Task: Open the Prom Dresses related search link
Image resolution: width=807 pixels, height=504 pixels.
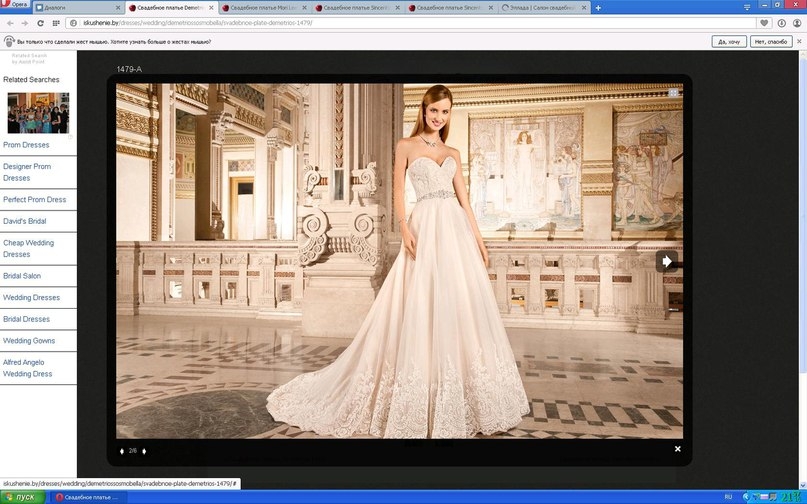Action: tap(27, 145)
